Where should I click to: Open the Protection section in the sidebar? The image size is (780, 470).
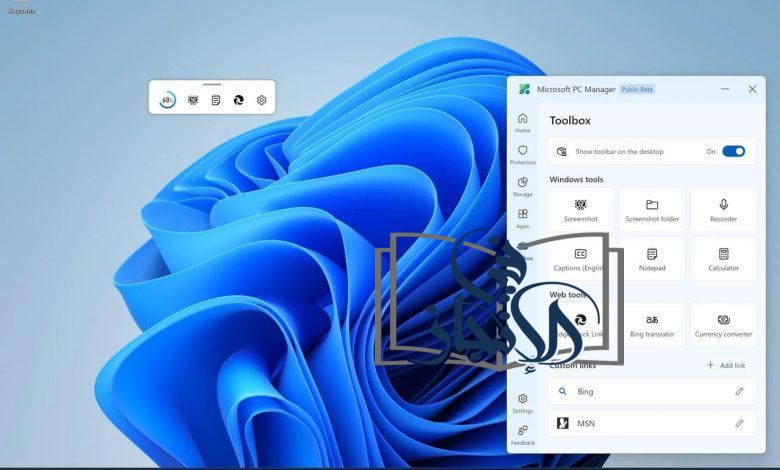(522, 155)
